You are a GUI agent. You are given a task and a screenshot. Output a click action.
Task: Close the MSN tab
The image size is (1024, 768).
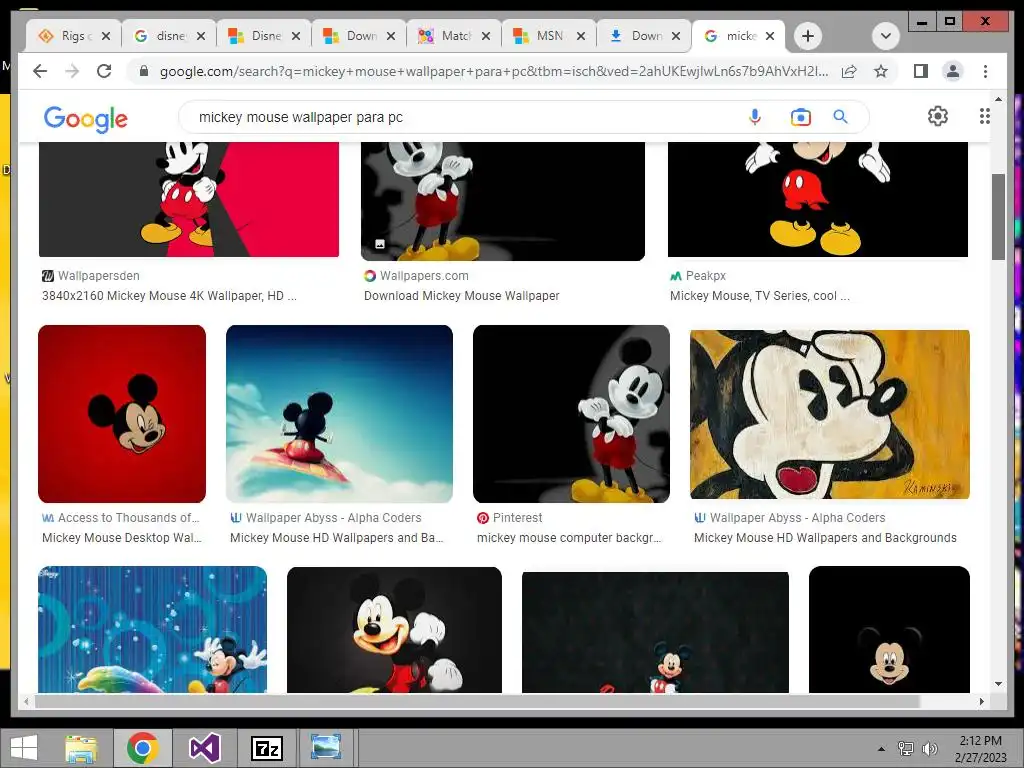(x=581, y=36)
